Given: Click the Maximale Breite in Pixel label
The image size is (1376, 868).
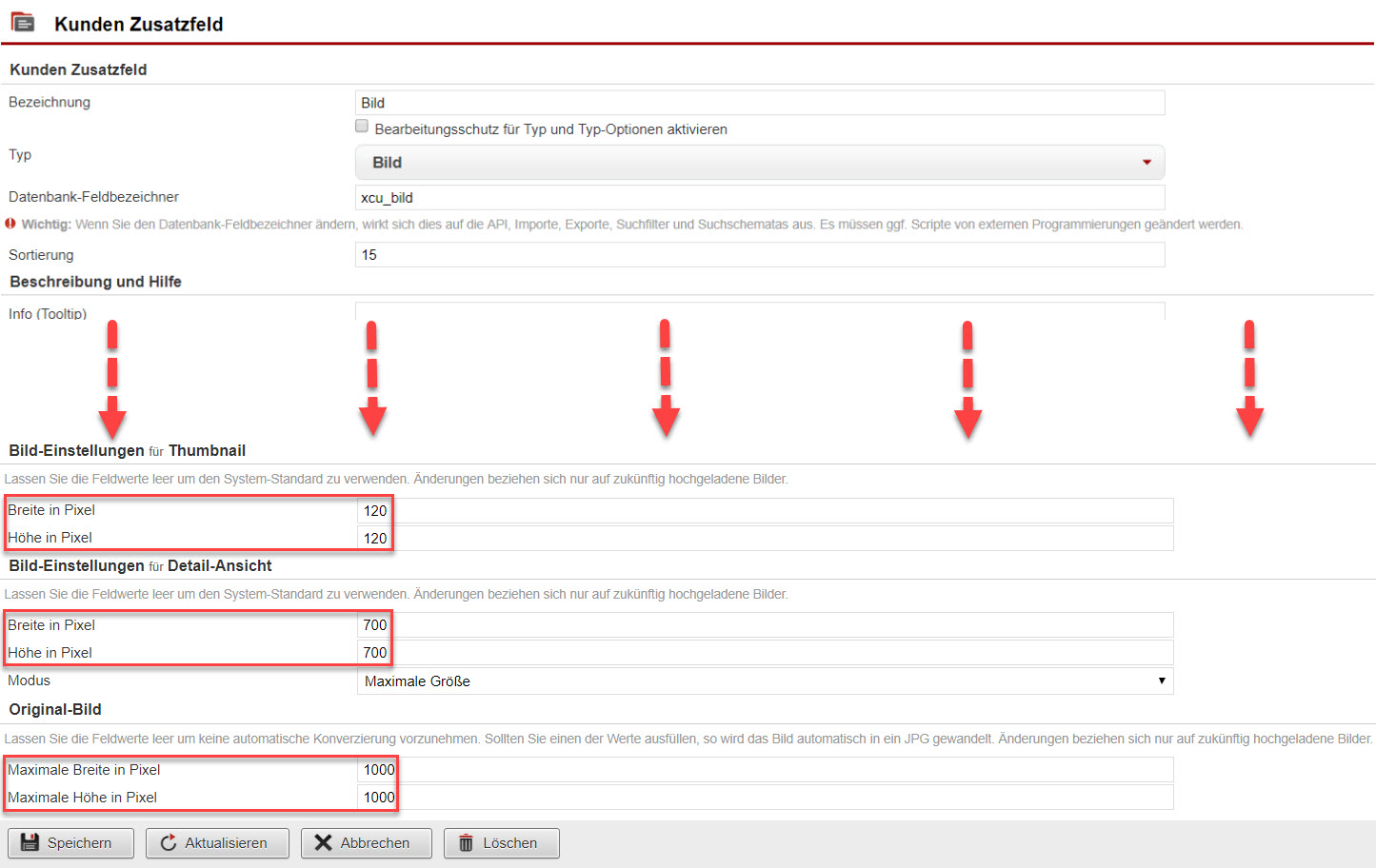Looking at the screenshot, I should [84, 769].
